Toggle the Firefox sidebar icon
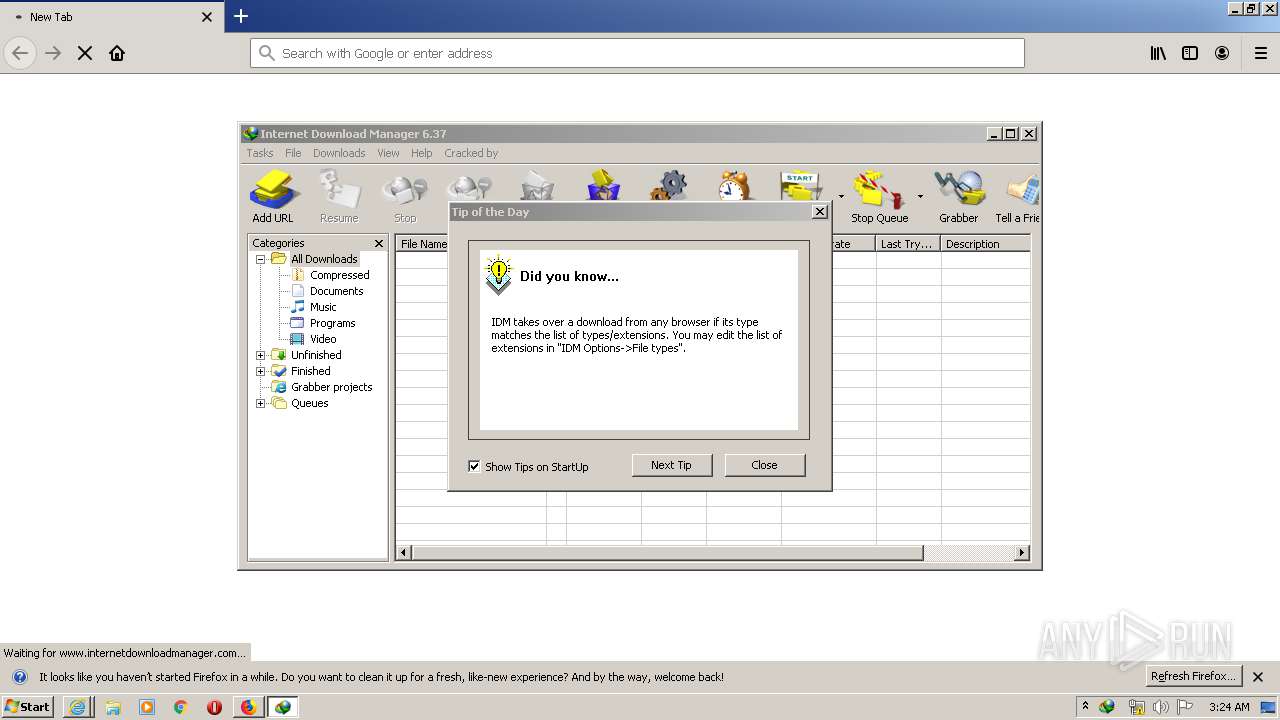1280x720 pixels. pos(1190,53)
